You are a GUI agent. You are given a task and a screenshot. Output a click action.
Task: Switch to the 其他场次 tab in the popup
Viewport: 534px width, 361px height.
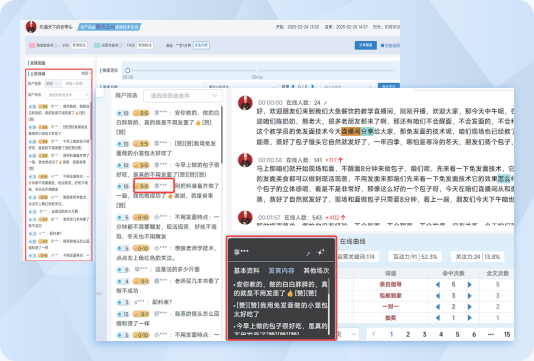316,271
